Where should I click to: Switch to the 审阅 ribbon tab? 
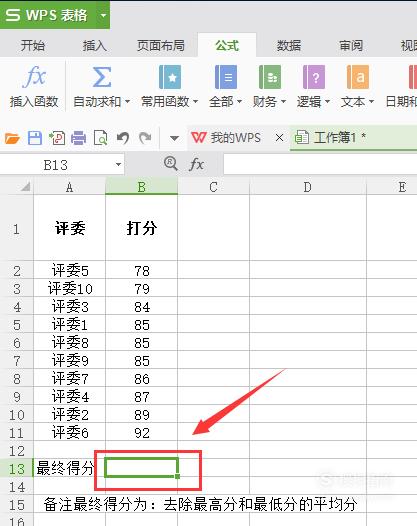[351, 45]
